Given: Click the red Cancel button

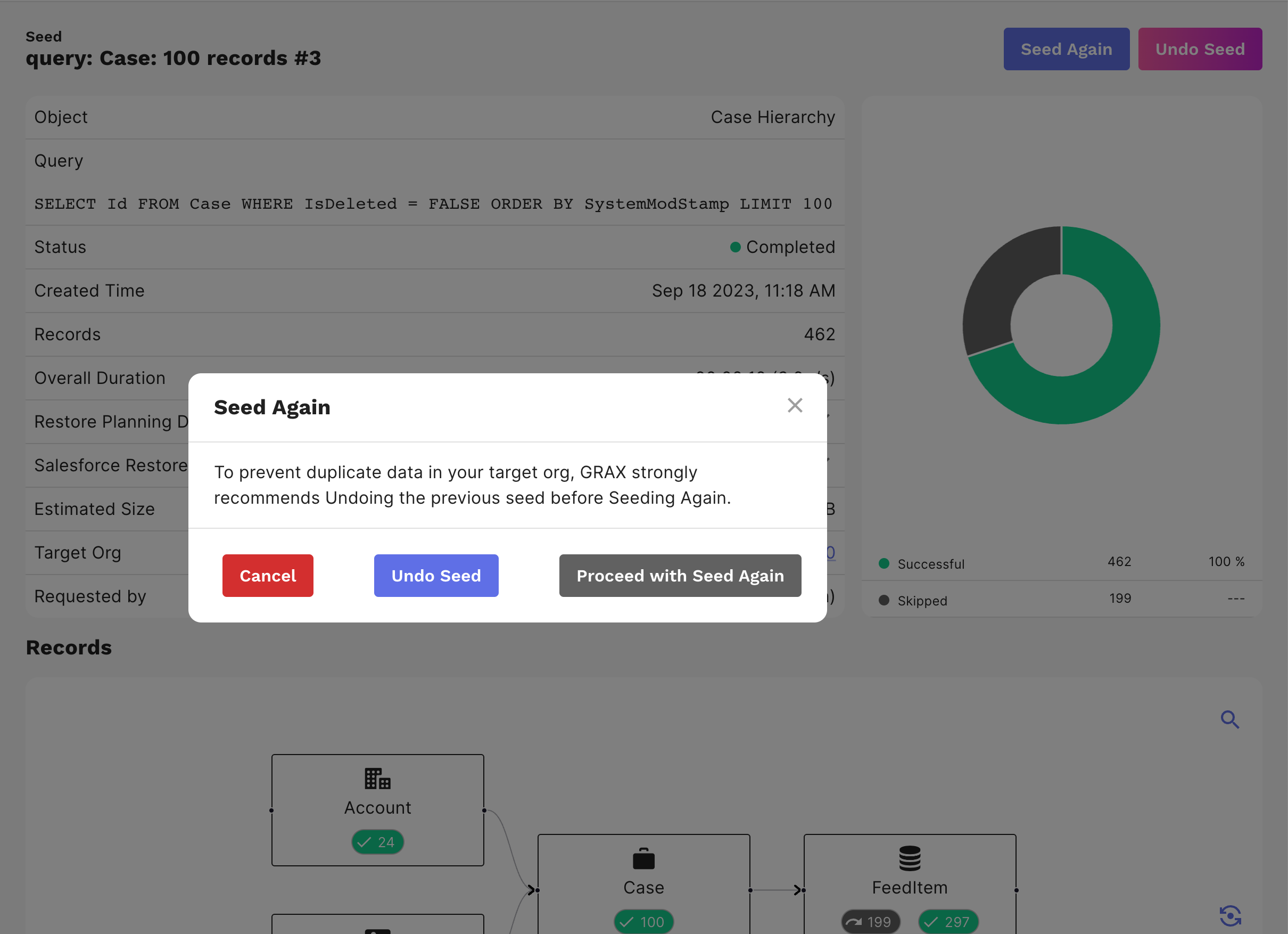Looking at the screenshot, I should point(268,576).
